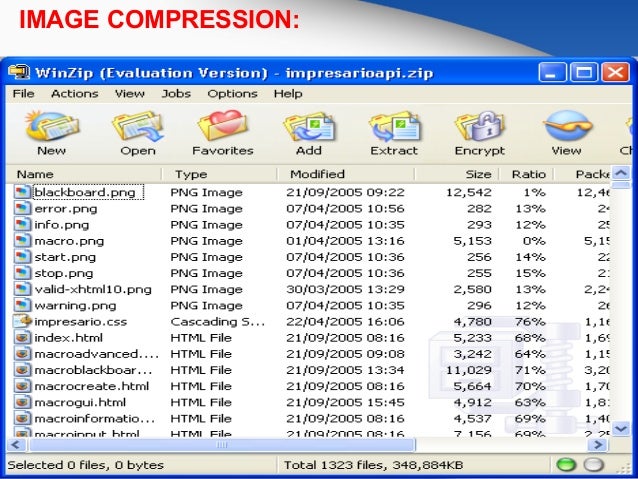Open the Jobs menu

pyautogui.click(x=176, y=94)
